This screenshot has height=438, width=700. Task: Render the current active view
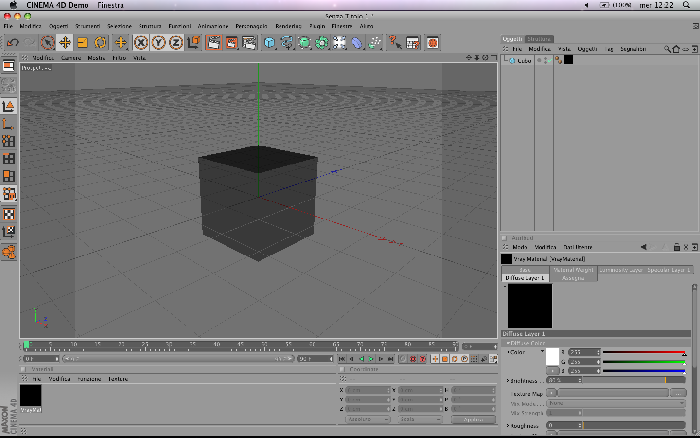(x=214, y=43)
